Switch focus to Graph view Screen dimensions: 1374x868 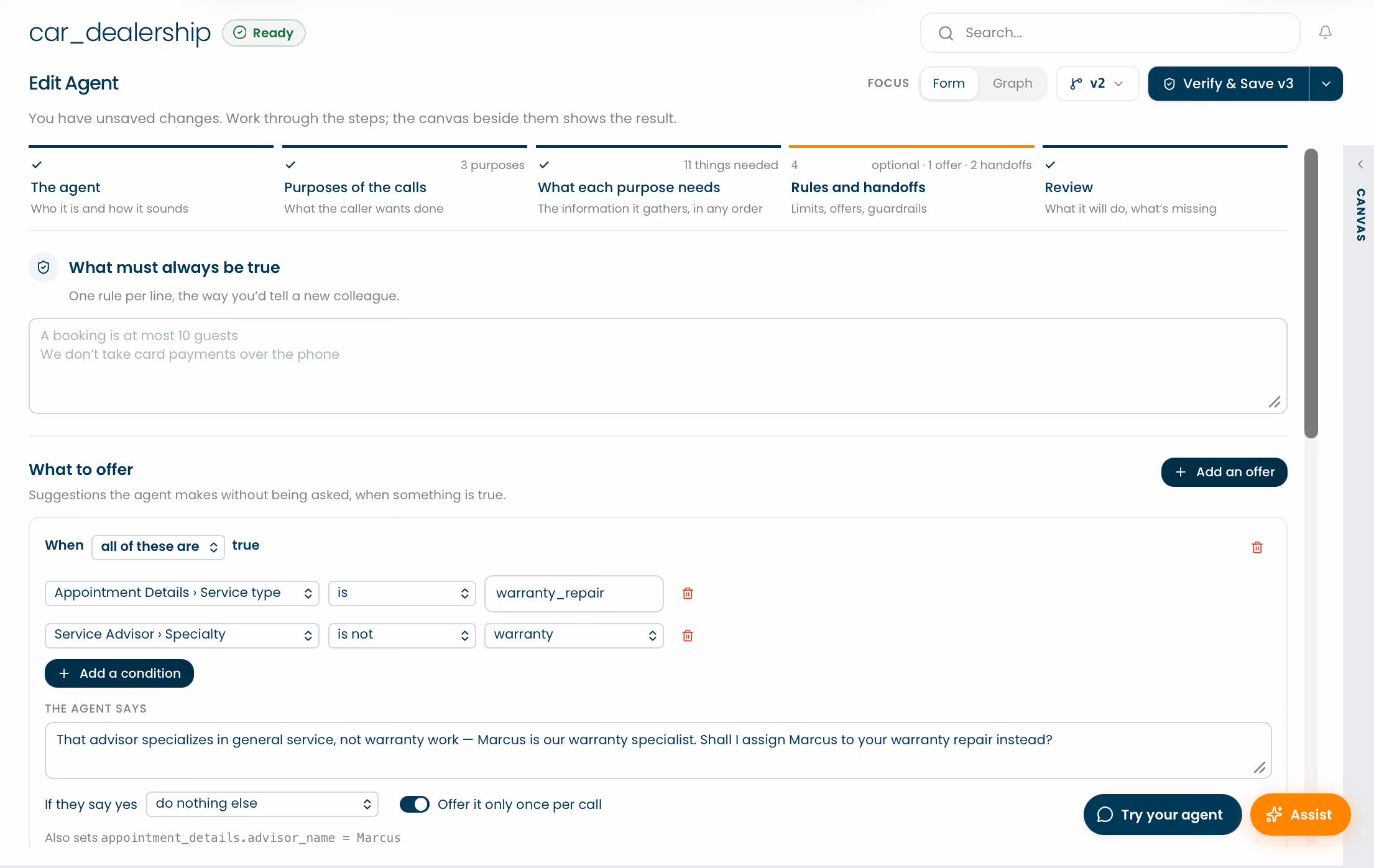click(x=1012, y=83)
